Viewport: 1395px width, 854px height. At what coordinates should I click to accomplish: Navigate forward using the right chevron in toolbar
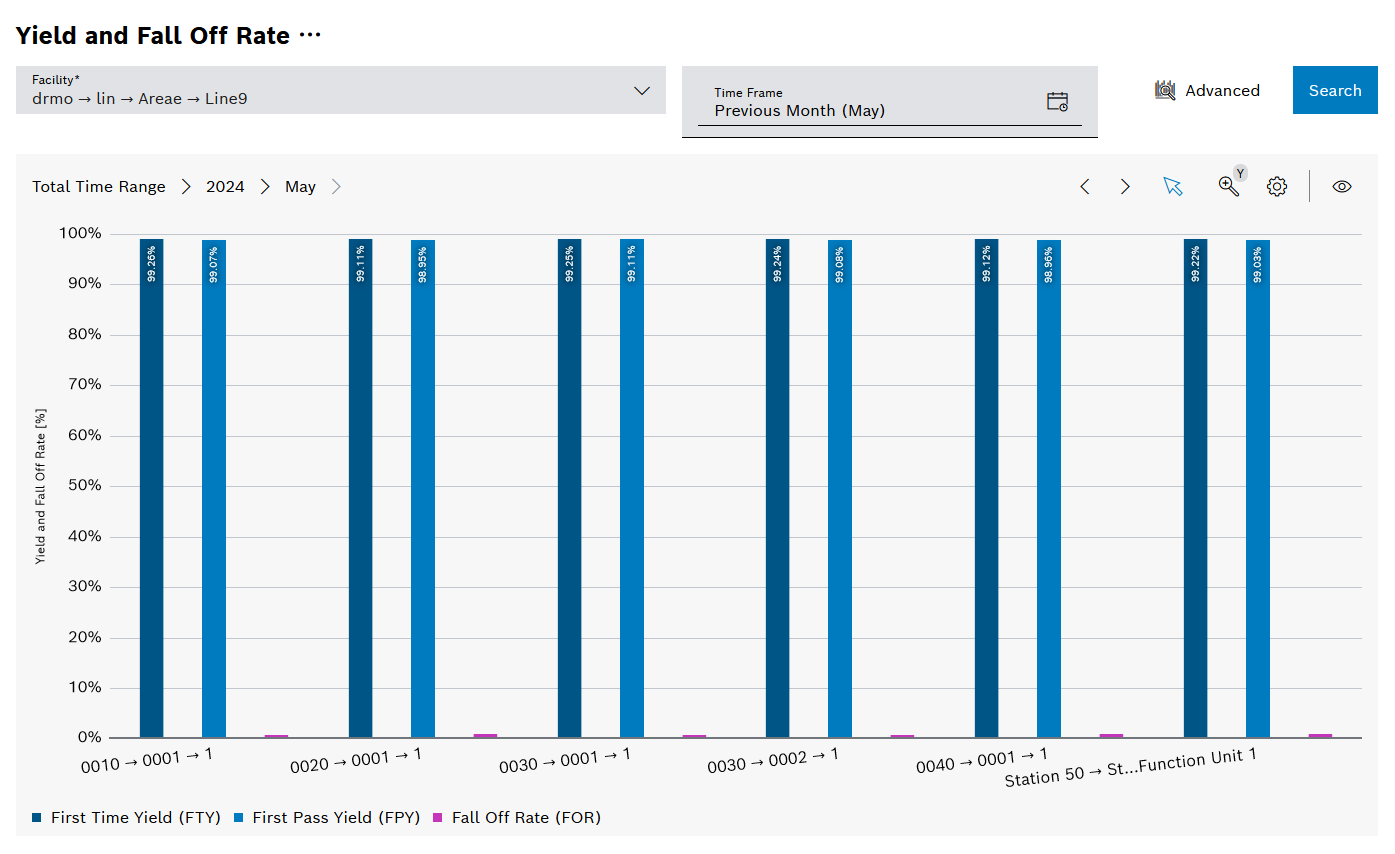(1126, 186)
